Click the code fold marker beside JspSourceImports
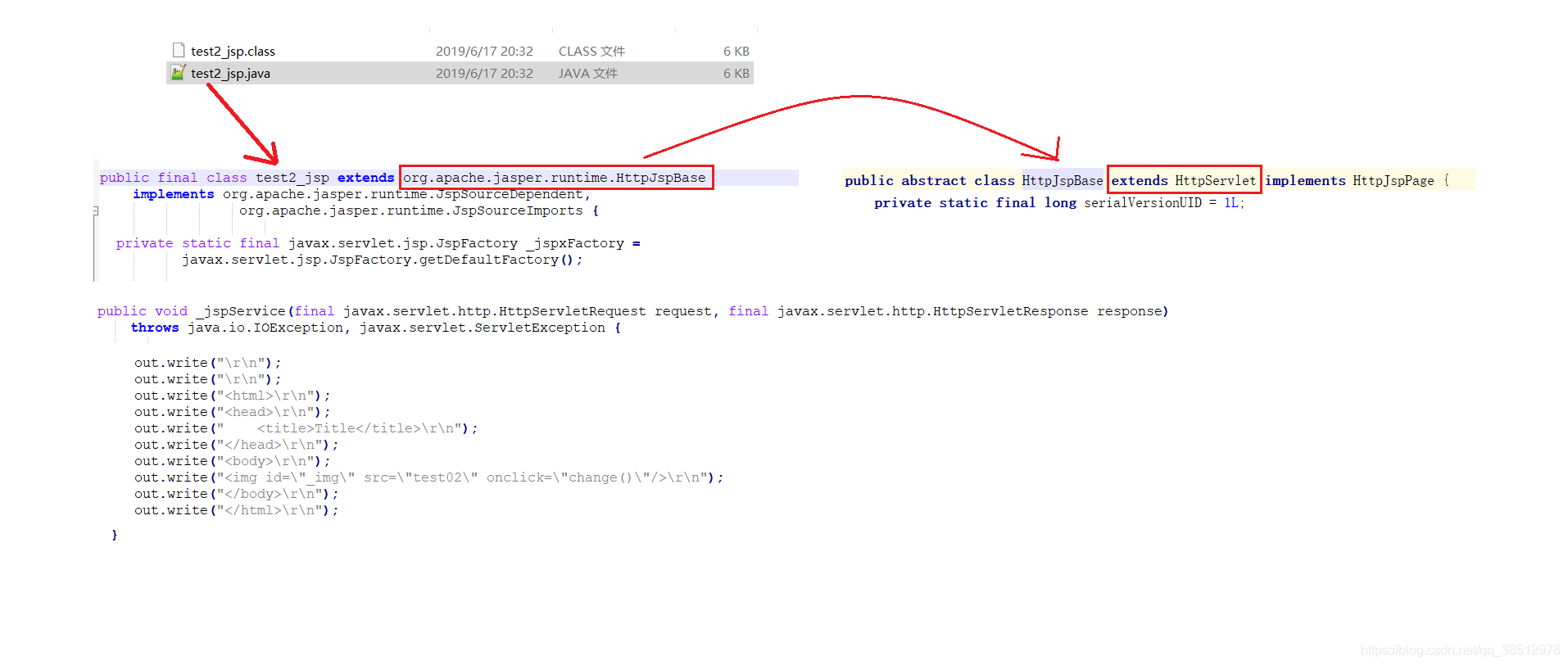 pos(96,210)
